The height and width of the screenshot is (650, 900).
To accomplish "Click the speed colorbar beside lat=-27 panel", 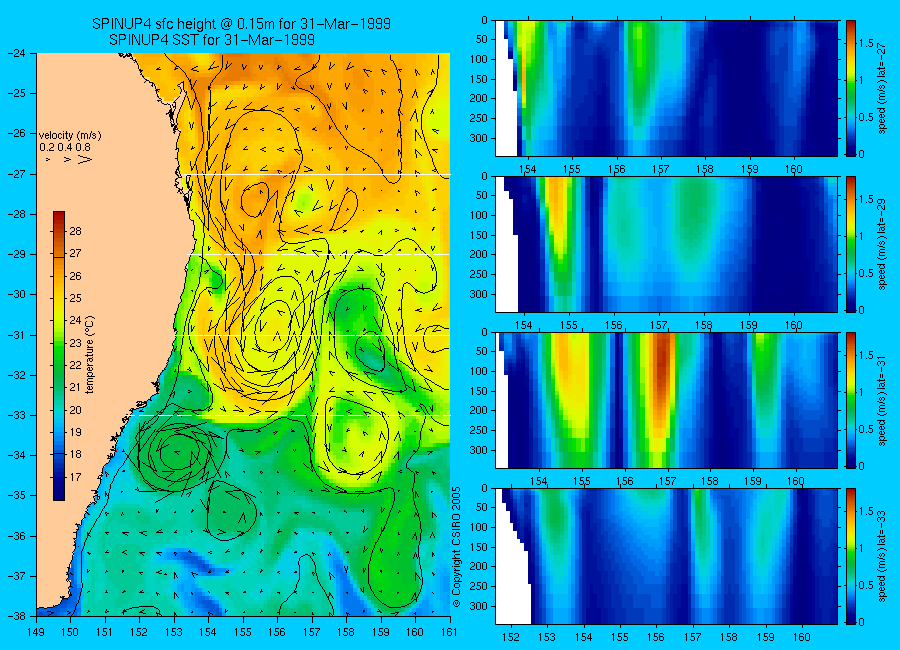I will [850, 88].
